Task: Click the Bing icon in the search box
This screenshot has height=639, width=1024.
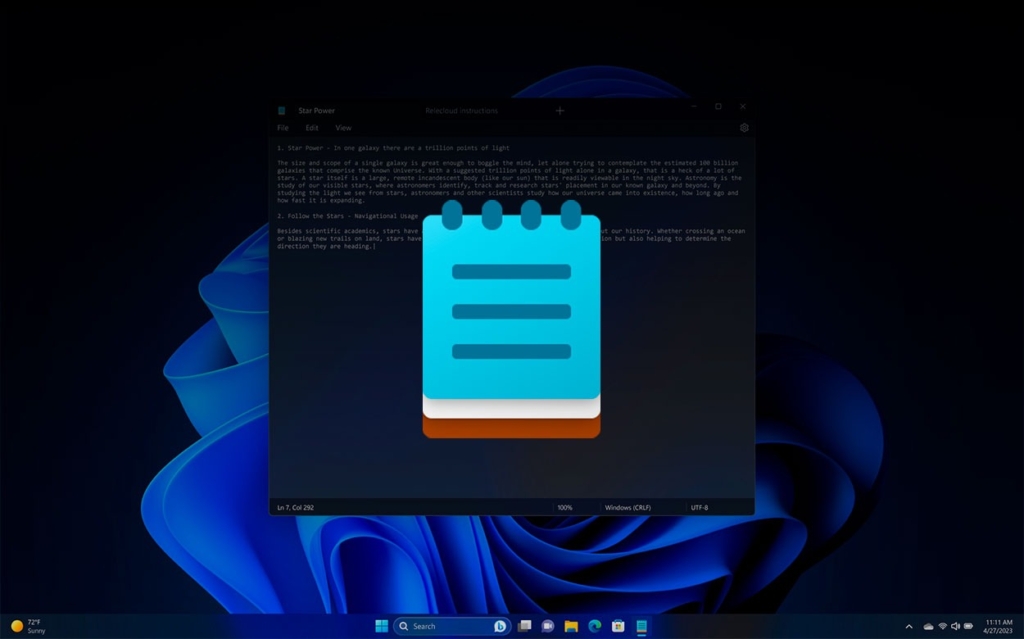Action: click(500, 626)
